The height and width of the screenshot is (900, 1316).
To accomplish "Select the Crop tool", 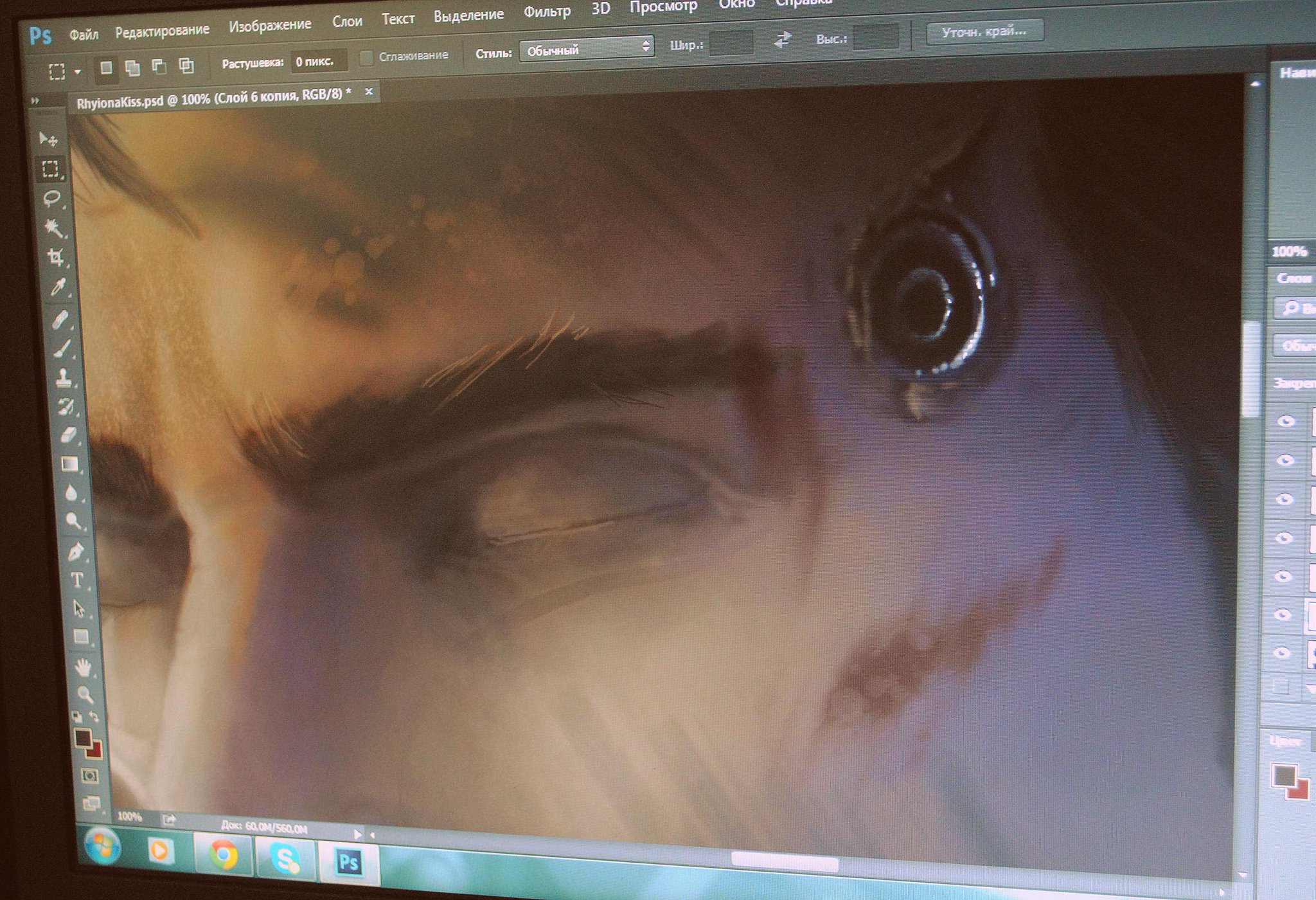I will [x=57, y=258].
